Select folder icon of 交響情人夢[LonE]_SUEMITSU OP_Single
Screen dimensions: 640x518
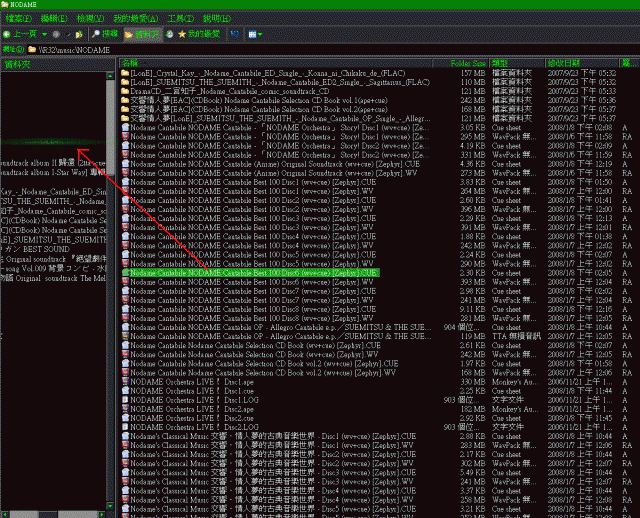click(x=125, y=118)
